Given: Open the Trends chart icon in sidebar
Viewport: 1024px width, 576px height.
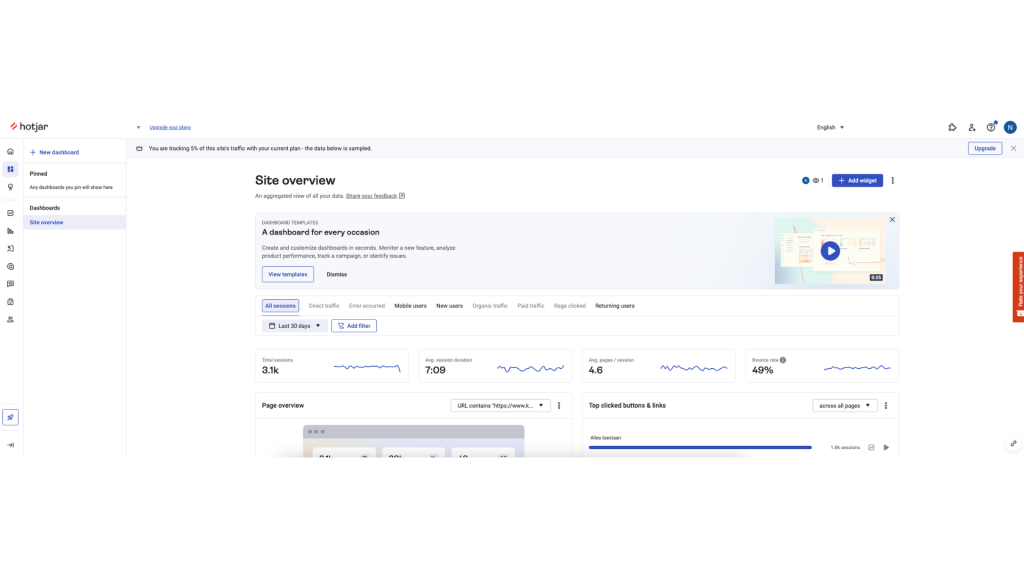Looking at the screenshot, I should [x=10, y=213].
